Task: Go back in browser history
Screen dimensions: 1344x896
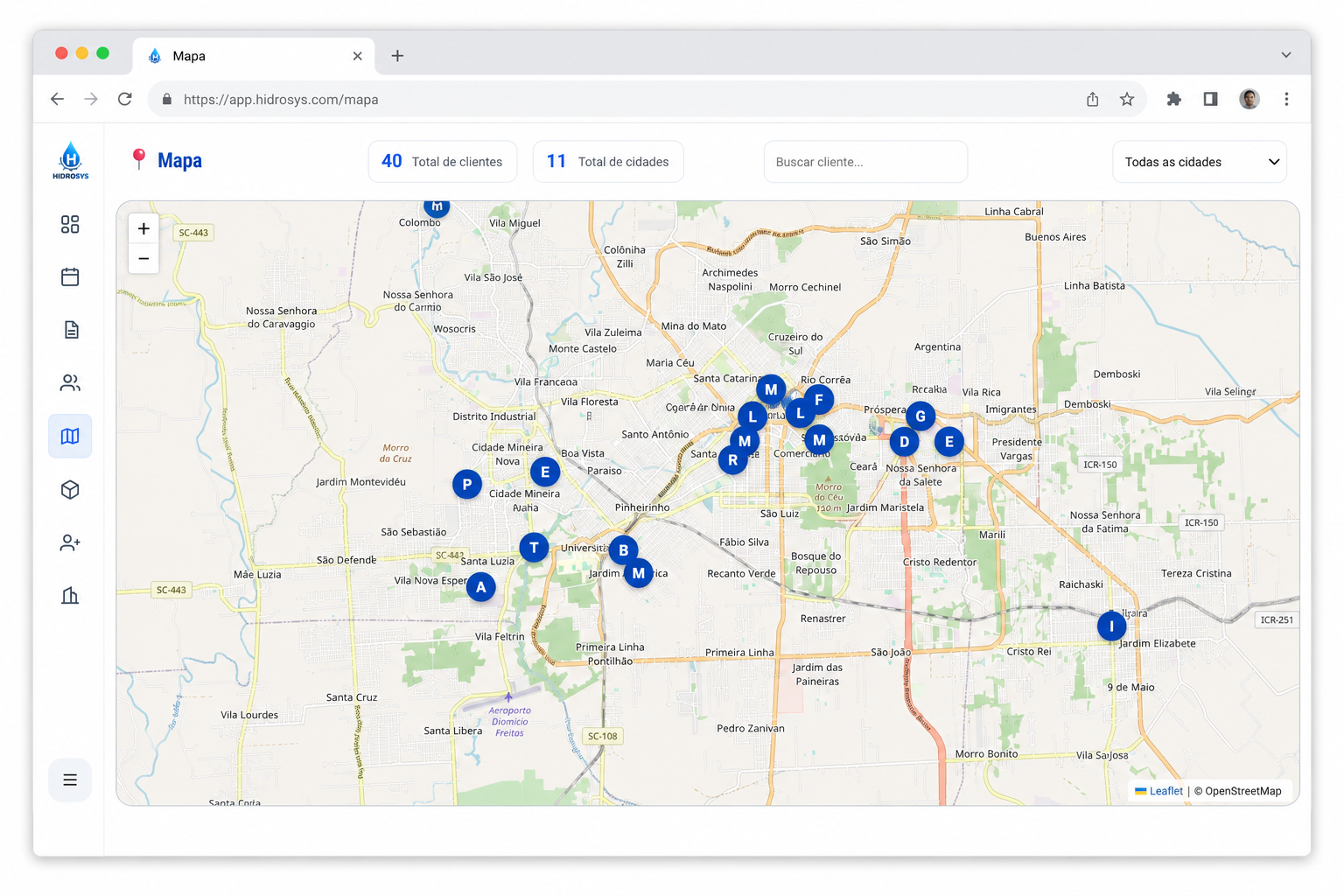Action: tap(57, 99)
